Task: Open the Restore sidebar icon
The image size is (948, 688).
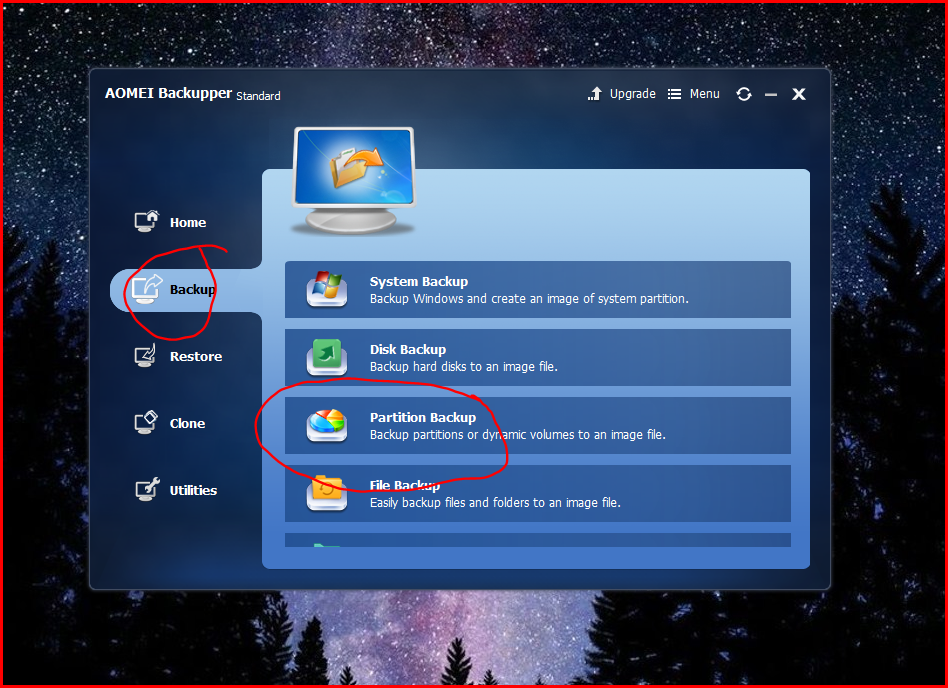Action: point(145,355)
